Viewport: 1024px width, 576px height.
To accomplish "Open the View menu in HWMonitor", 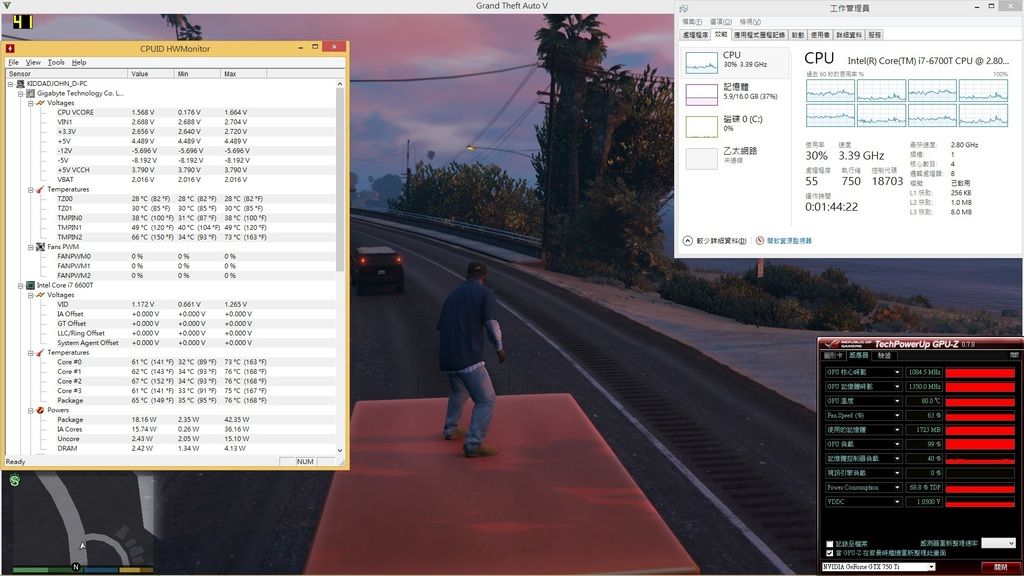I will [x=33, y=62].
